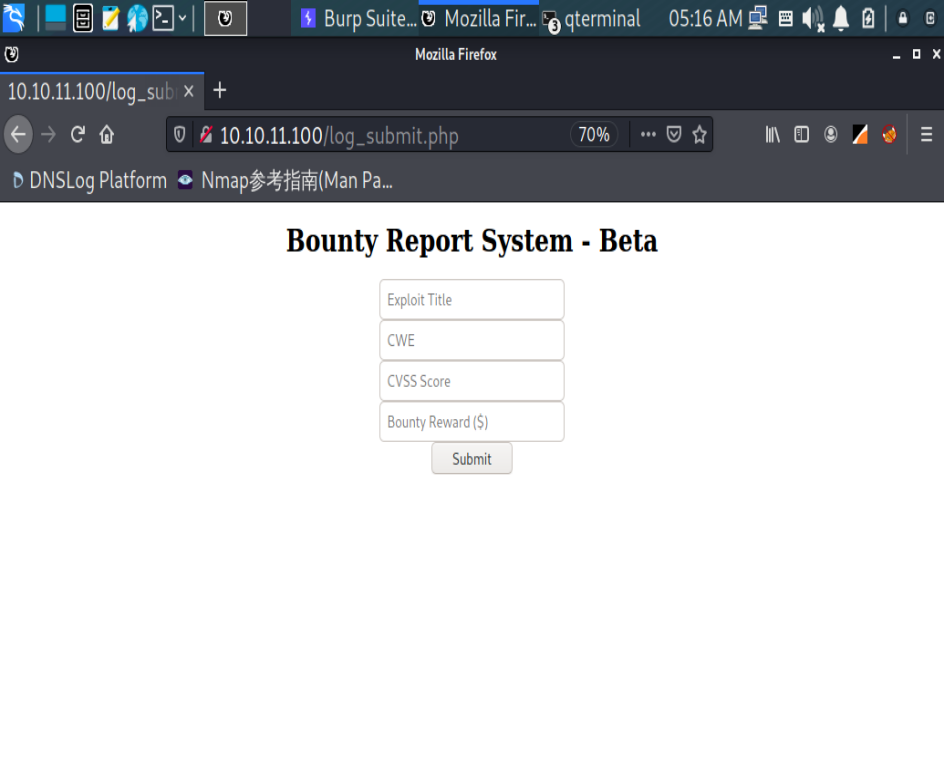Viewport: 944px width, 776px height.
Task: Lock the screen with padlock icon
Action: 902,19
